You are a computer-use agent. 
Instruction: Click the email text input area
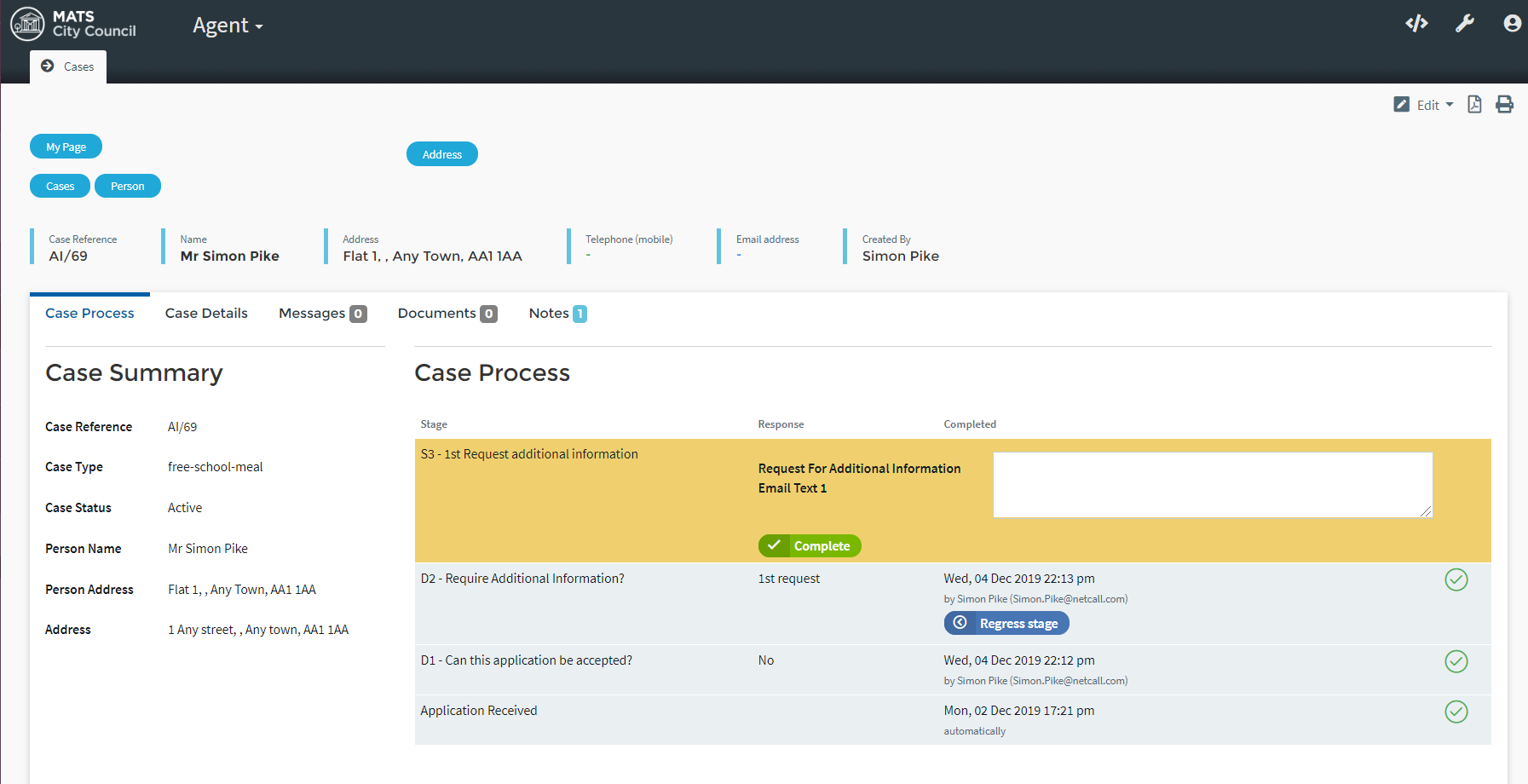pyautogui.click(x=1212, y=484)
